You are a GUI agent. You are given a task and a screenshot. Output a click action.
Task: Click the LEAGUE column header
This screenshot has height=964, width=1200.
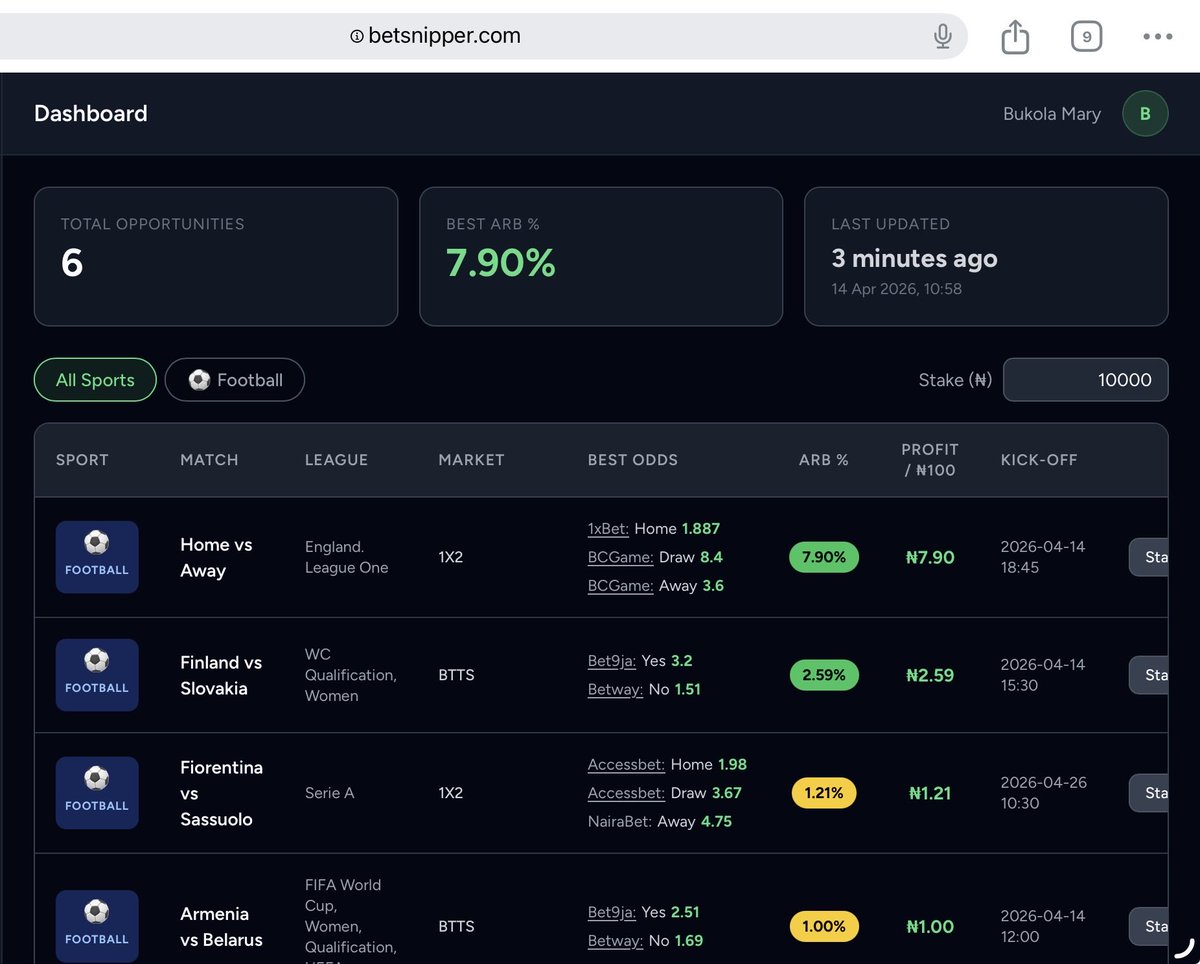(x=336, y=460)
